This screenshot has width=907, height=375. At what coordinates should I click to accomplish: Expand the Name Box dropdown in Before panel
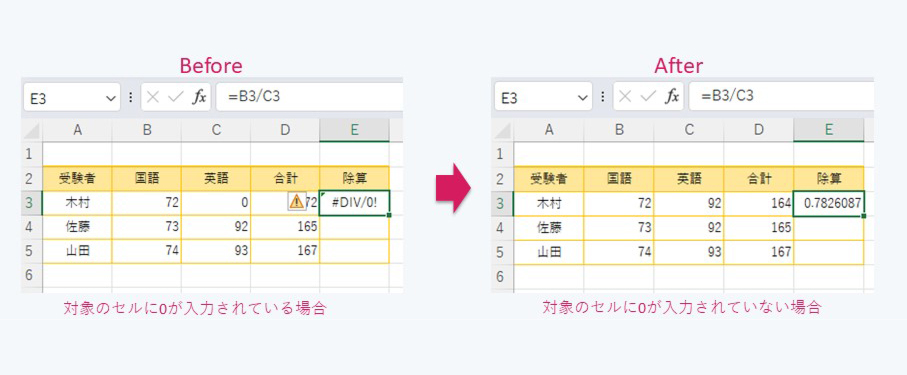click(111, 98)
